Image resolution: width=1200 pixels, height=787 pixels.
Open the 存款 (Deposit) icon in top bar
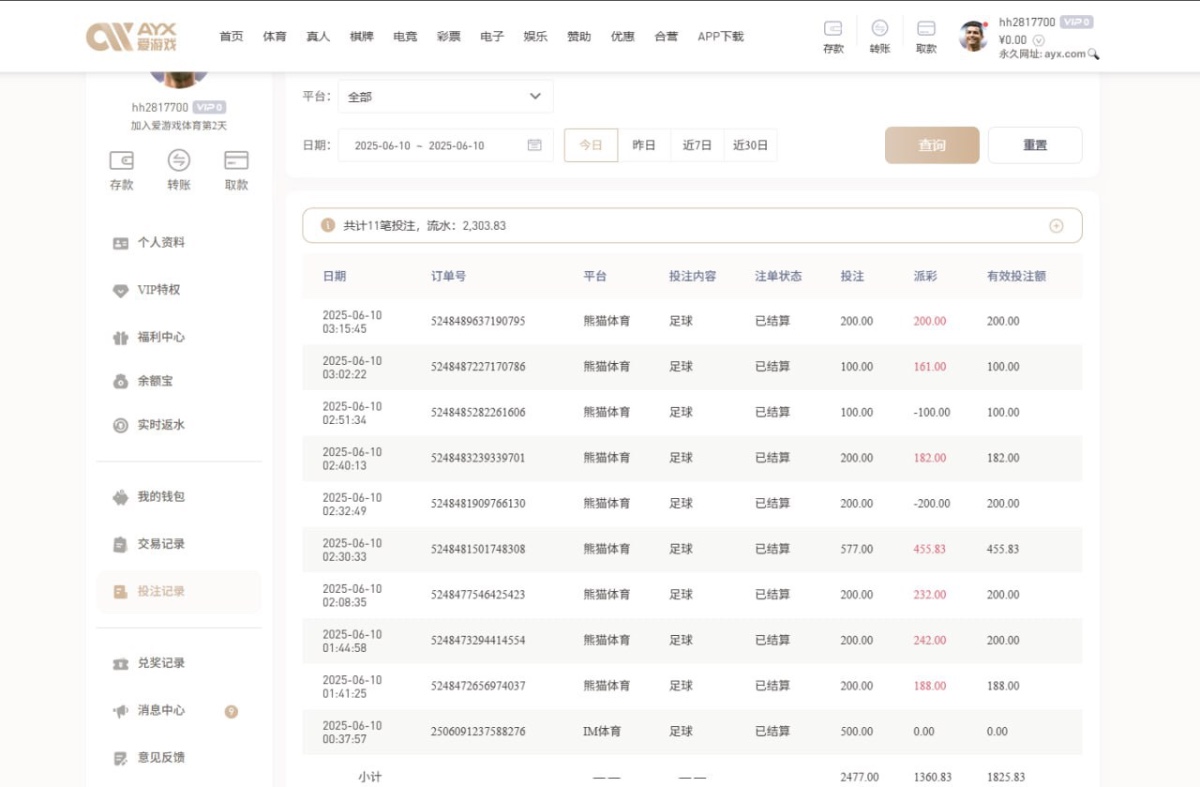pos(833,36)
